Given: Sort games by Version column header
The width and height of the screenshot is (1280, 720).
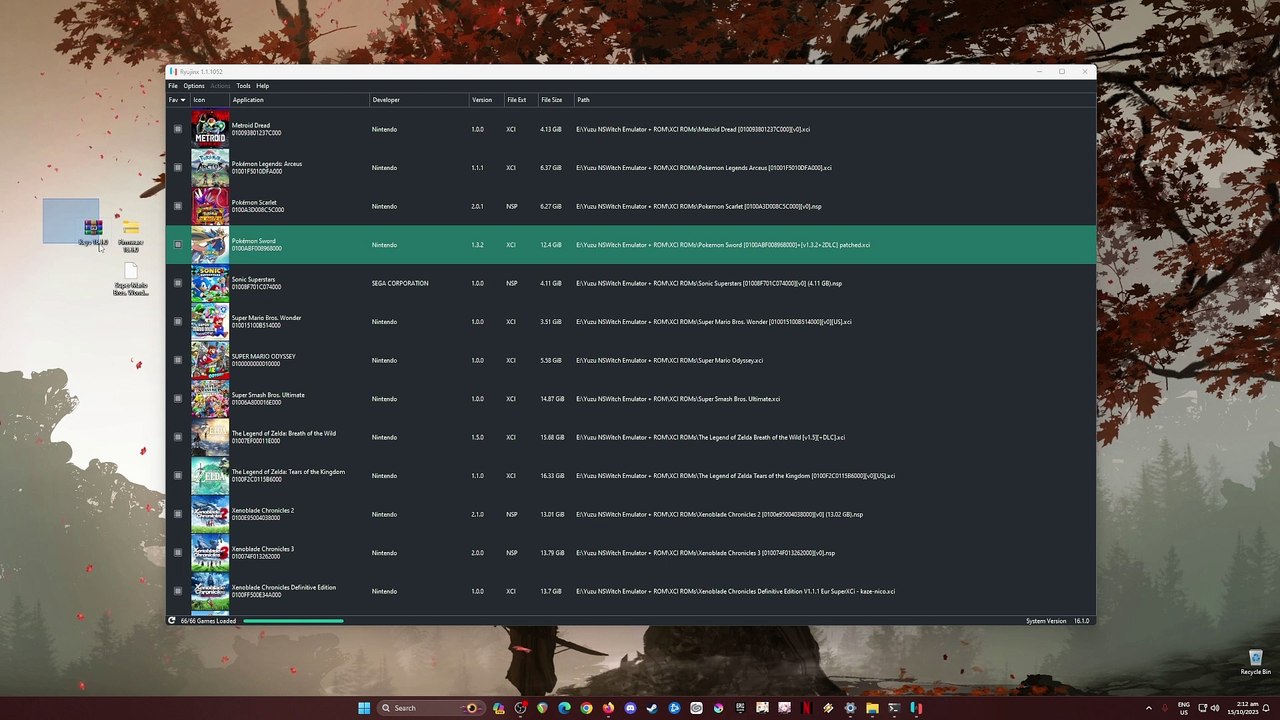Looking at the screenshot, I should (482, 100).
